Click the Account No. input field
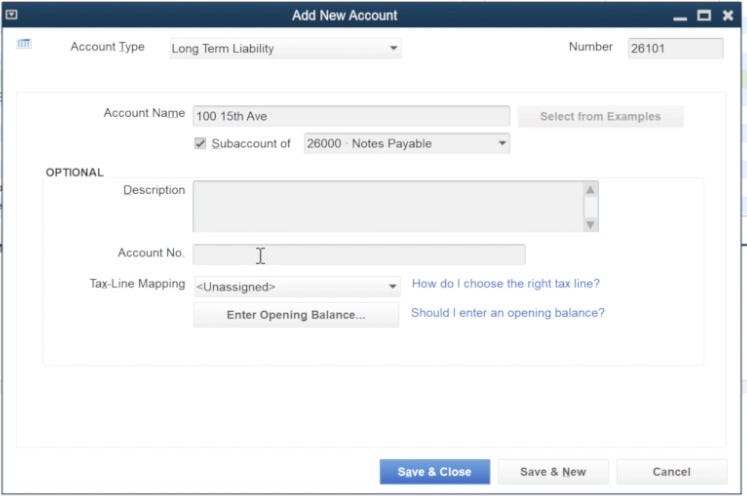This screenshot has height=499, width=747. pyautogui.click(x=358, y=255)
